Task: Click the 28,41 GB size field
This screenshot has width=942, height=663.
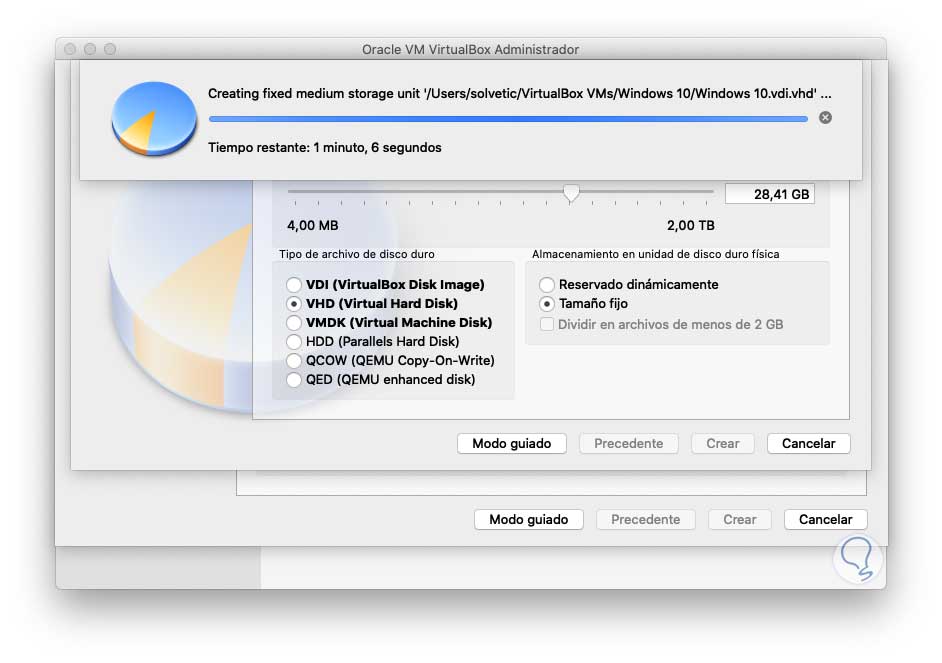Action: [770, 194]
